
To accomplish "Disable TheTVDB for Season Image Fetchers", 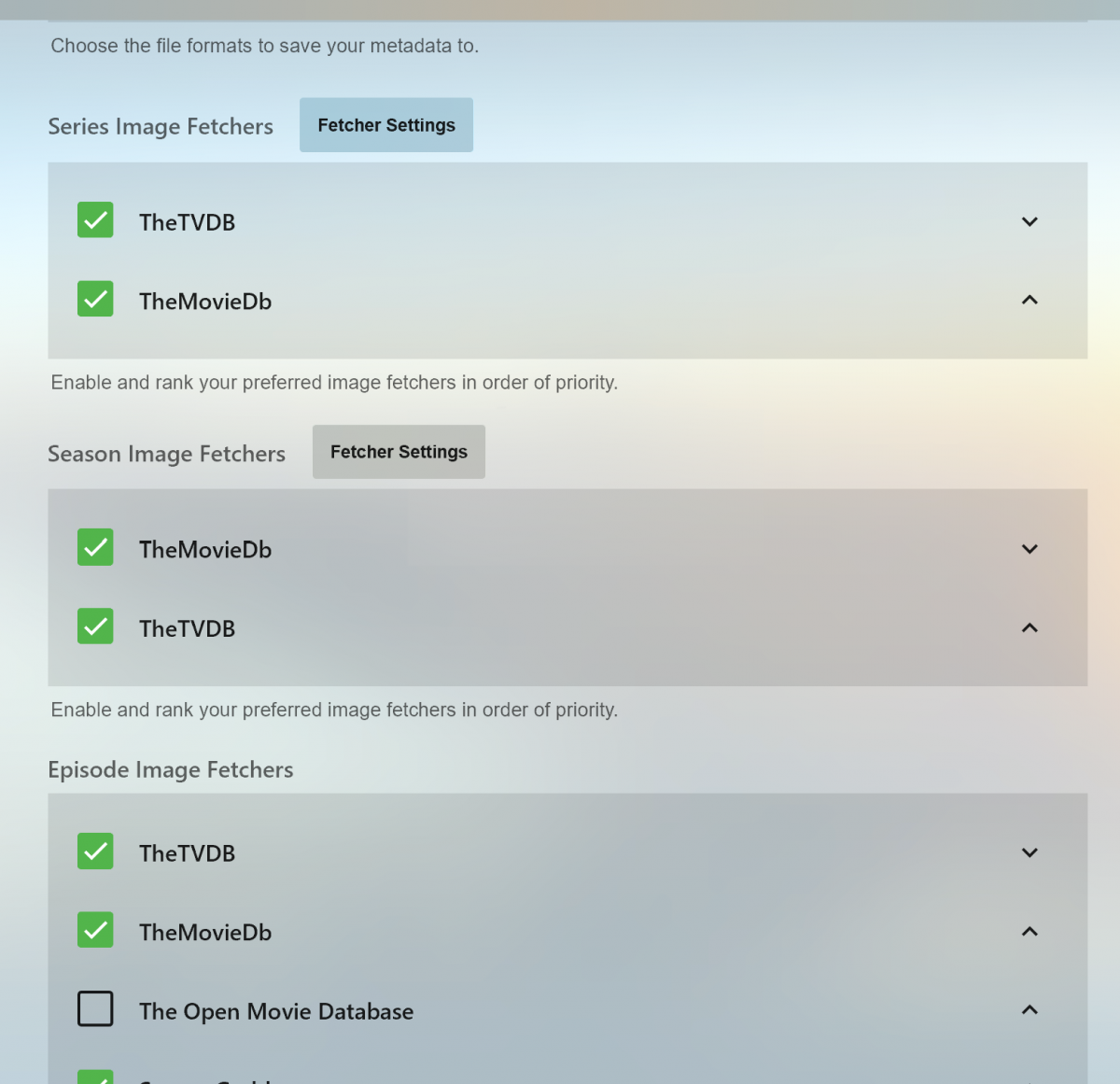I will [x=95, y=626].
